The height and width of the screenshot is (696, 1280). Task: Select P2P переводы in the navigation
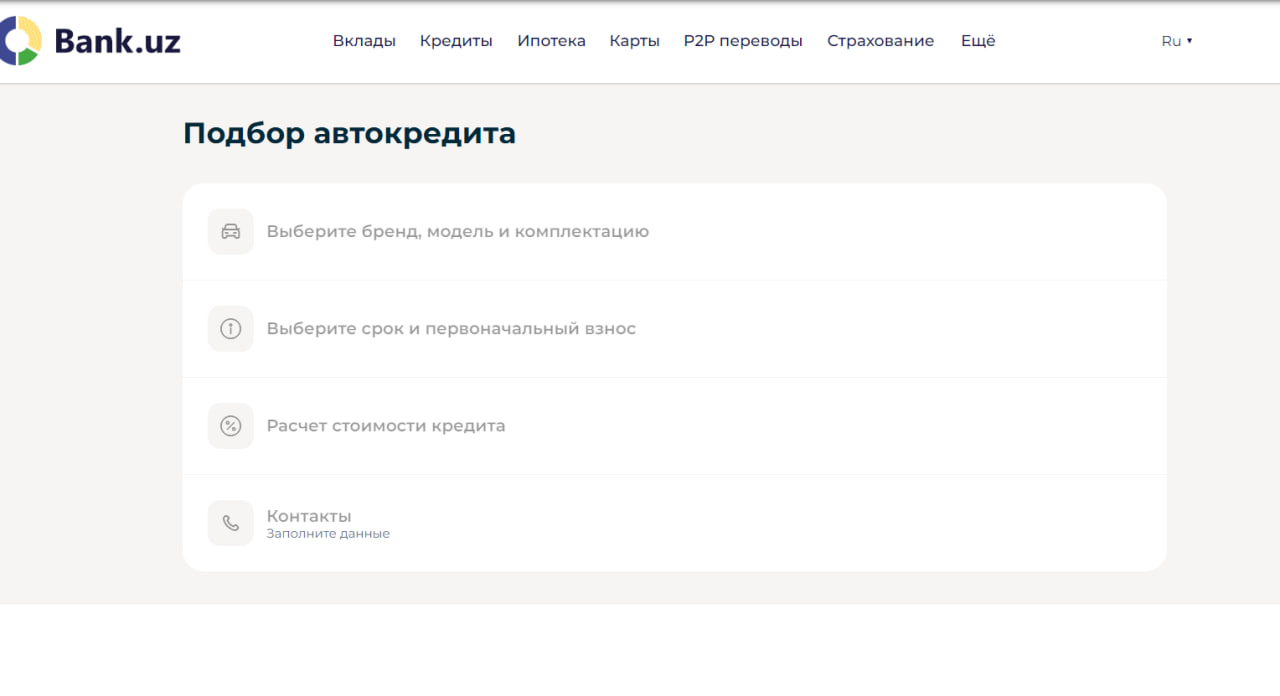pyautogui.click(x=743, y=41)
